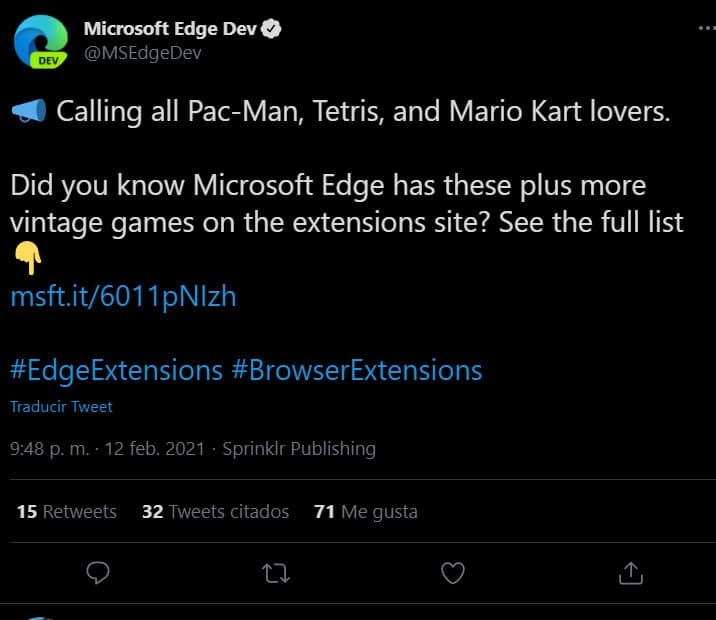The image size is (716, 620).
Task: Show the 71 Me gusta list
Action: [x=365, y=511]
